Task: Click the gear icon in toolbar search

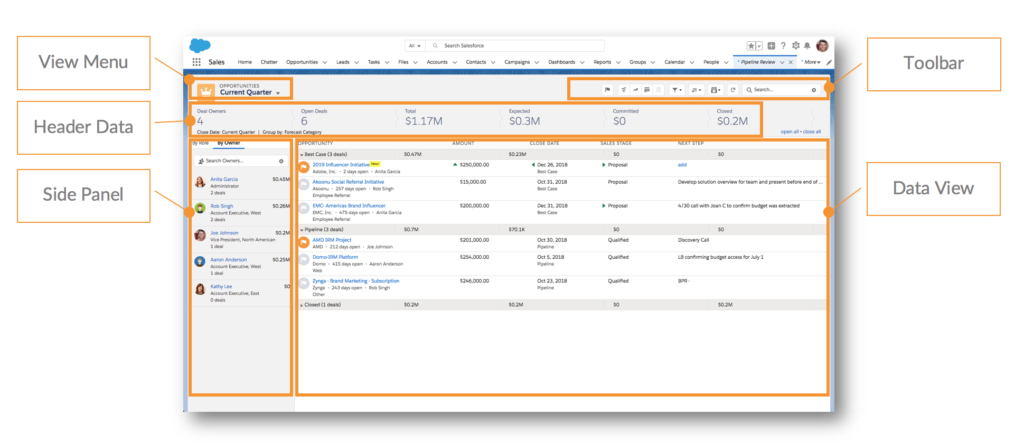Action: (814, 90)
